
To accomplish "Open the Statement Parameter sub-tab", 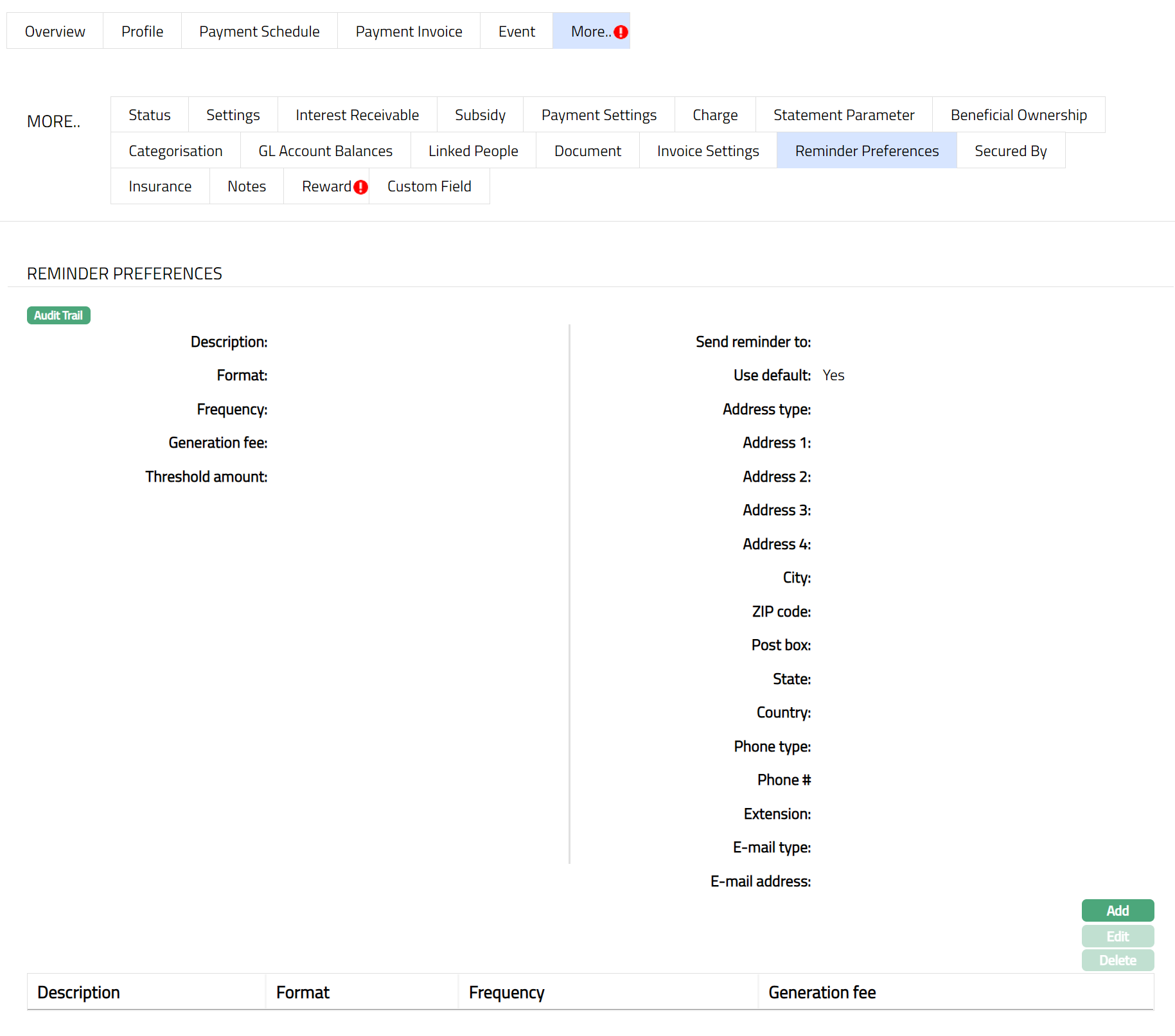I will pyautogui.click(x=844, y=115).
